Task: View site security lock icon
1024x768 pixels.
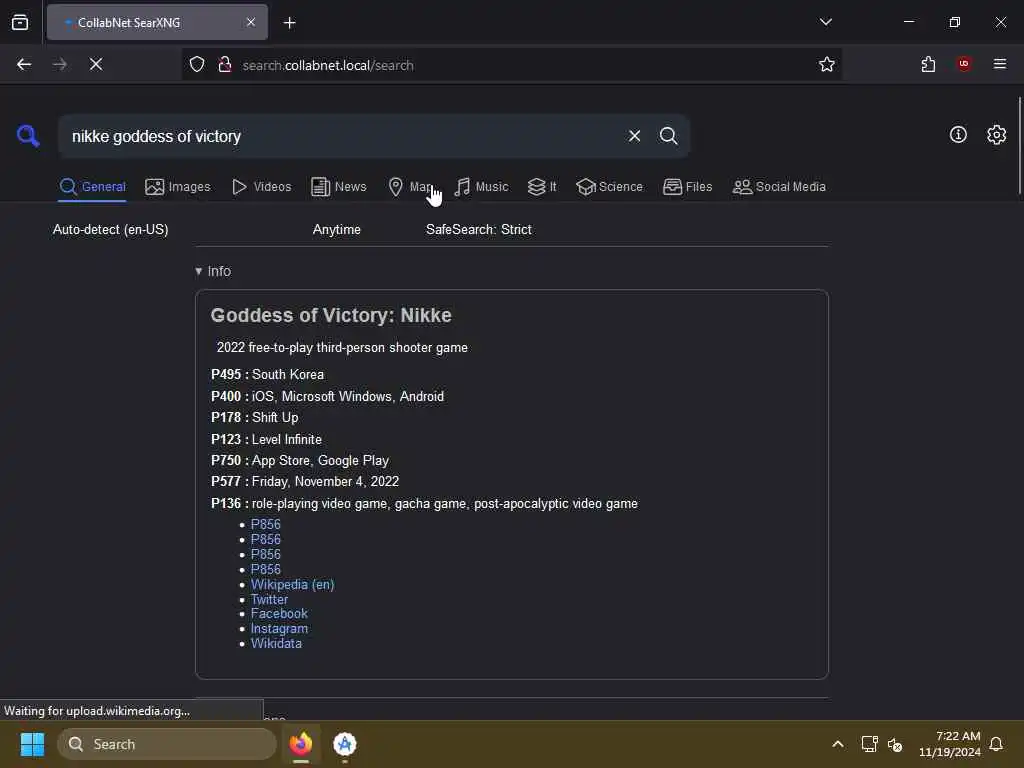Action: [x=225, y=64]
